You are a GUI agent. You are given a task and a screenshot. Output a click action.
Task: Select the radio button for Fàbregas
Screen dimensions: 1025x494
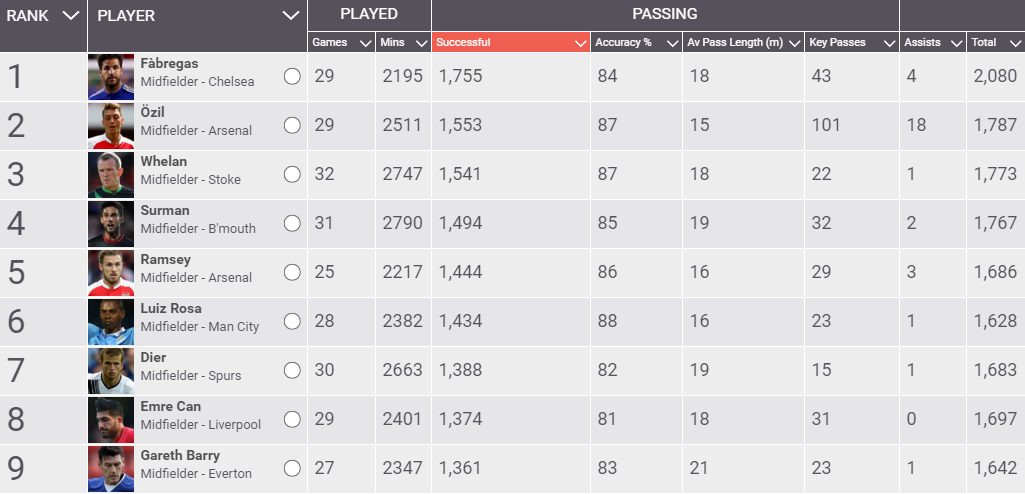click(x=292, y=77)
